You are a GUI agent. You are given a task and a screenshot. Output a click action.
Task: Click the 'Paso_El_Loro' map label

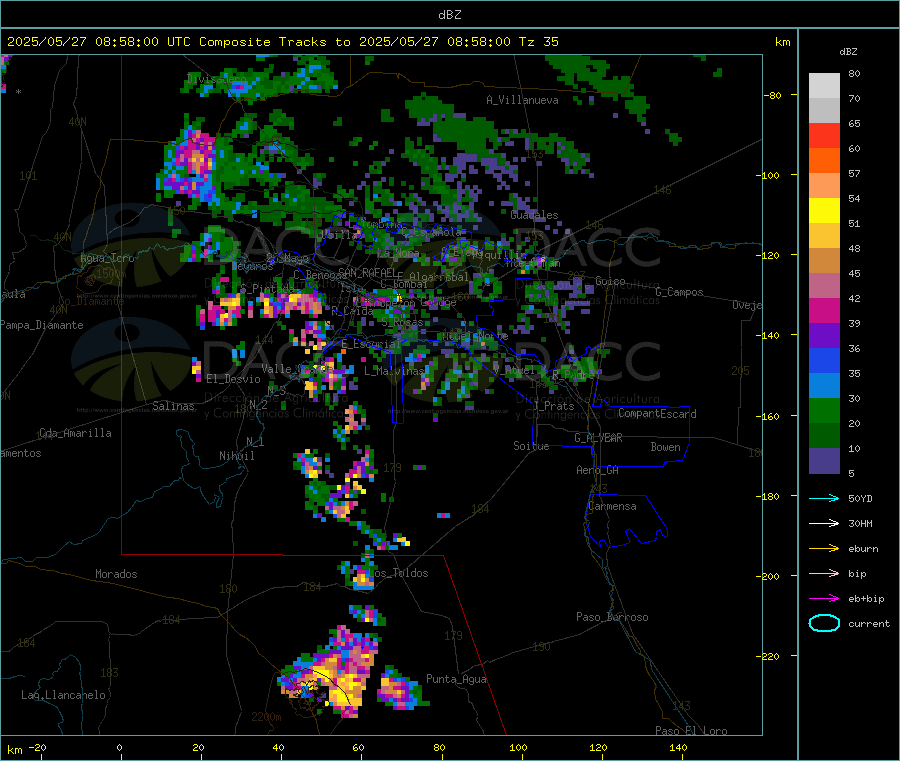[x=691, y=731]
